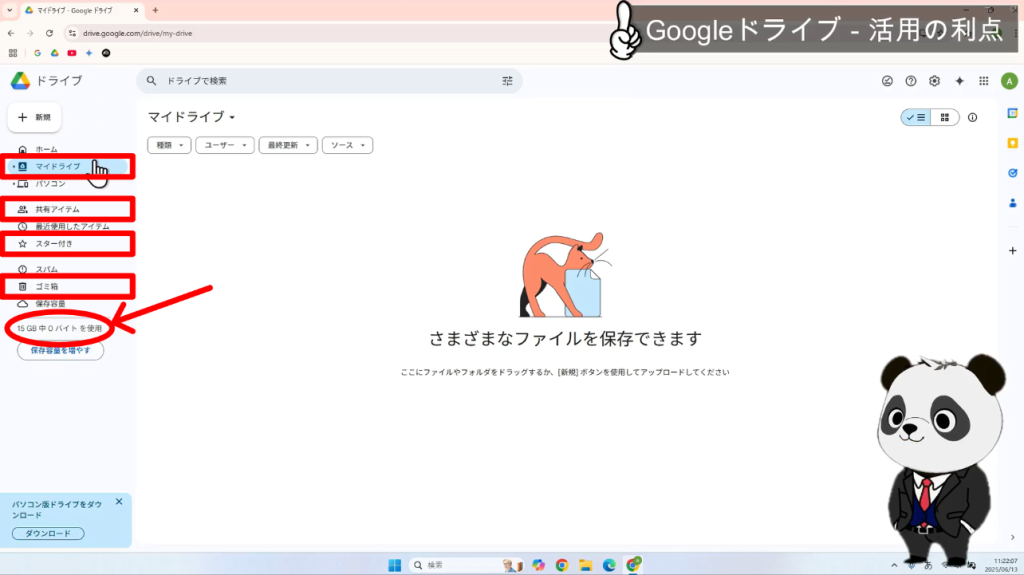
Task: Select マイドライブ in the sidebar
Action: click(68, 167)
